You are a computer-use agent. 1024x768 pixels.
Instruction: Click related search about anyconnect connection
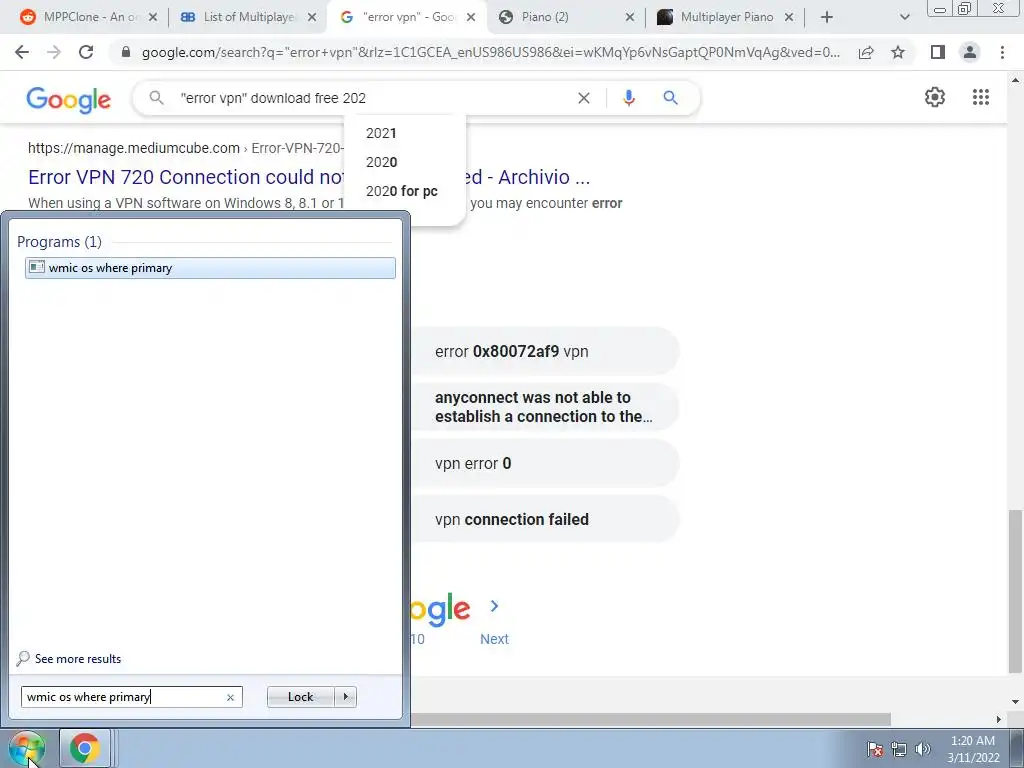click(x=545, y=407)
